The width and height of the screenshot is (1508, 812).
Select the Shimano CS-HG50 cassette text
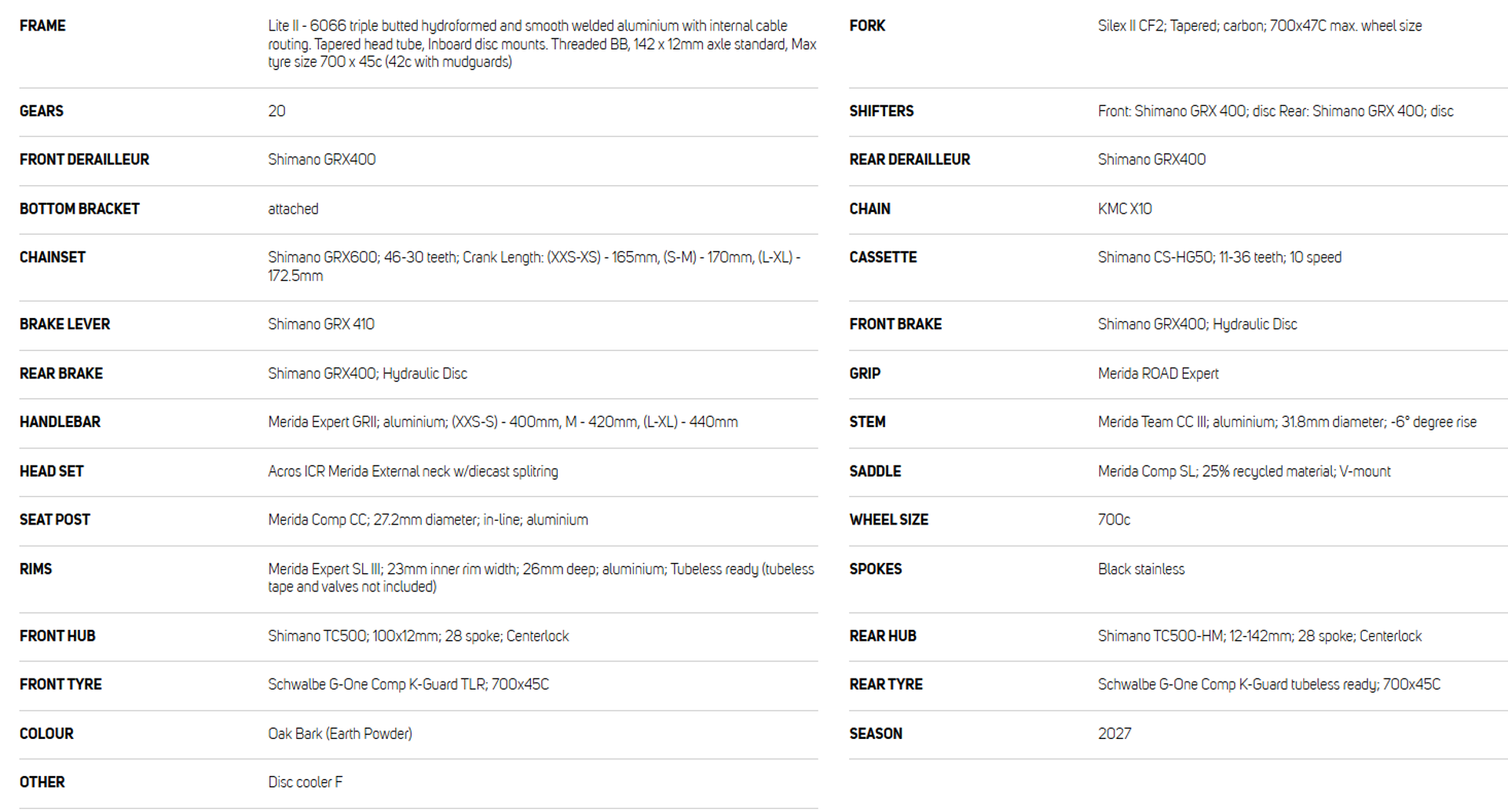1220,258
